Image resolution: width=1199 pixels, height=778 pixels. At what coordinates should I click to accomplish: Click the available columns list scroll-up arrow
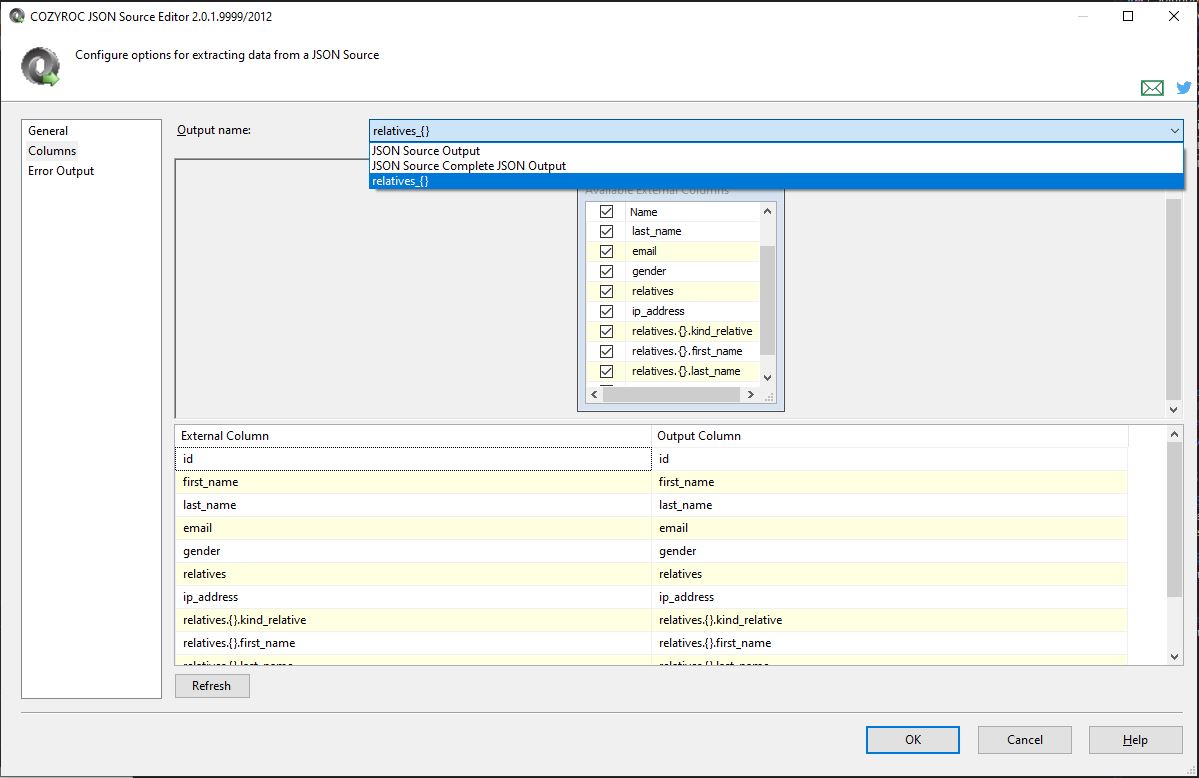768,211
